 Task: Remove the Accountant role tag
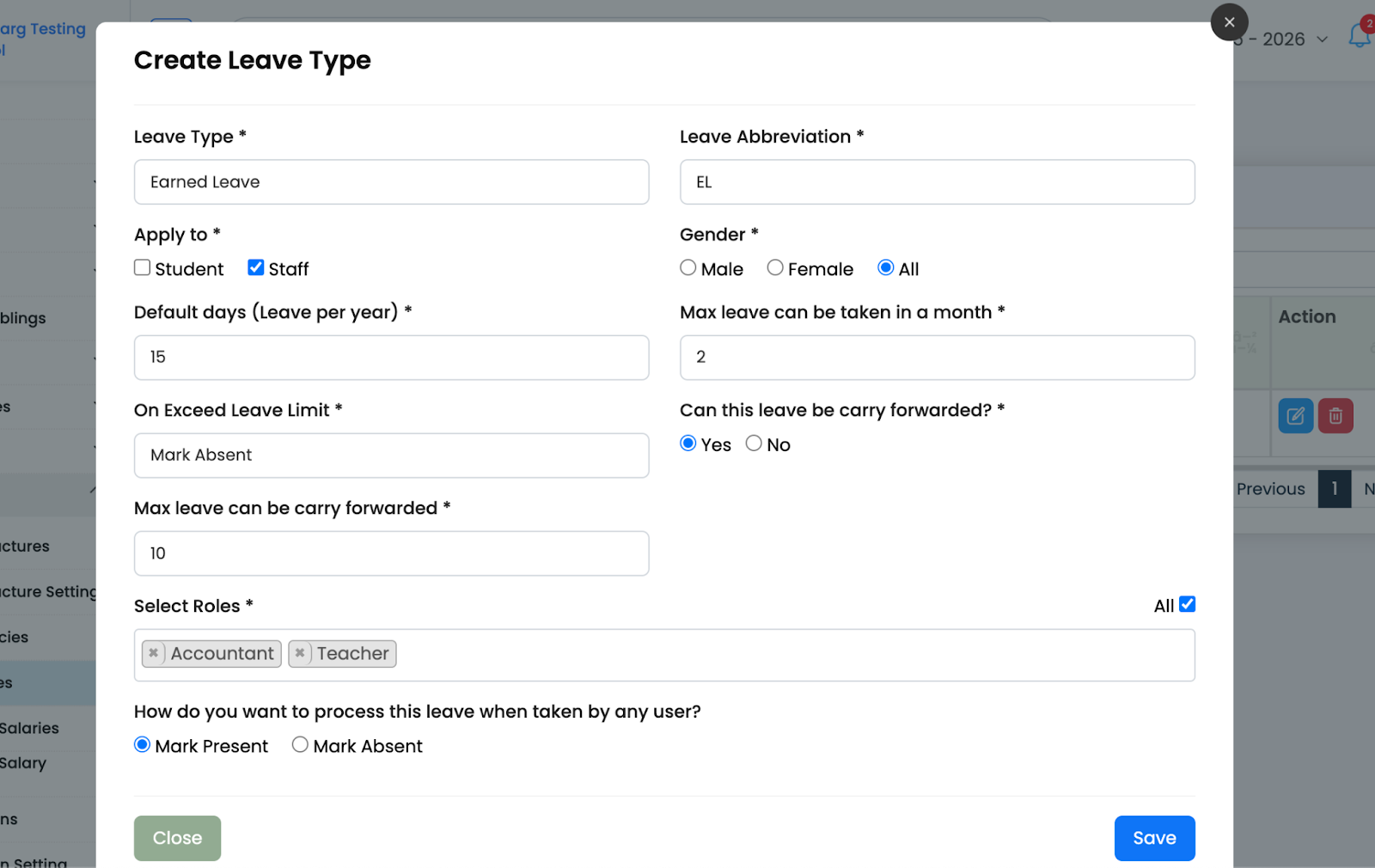coord(154,653)
